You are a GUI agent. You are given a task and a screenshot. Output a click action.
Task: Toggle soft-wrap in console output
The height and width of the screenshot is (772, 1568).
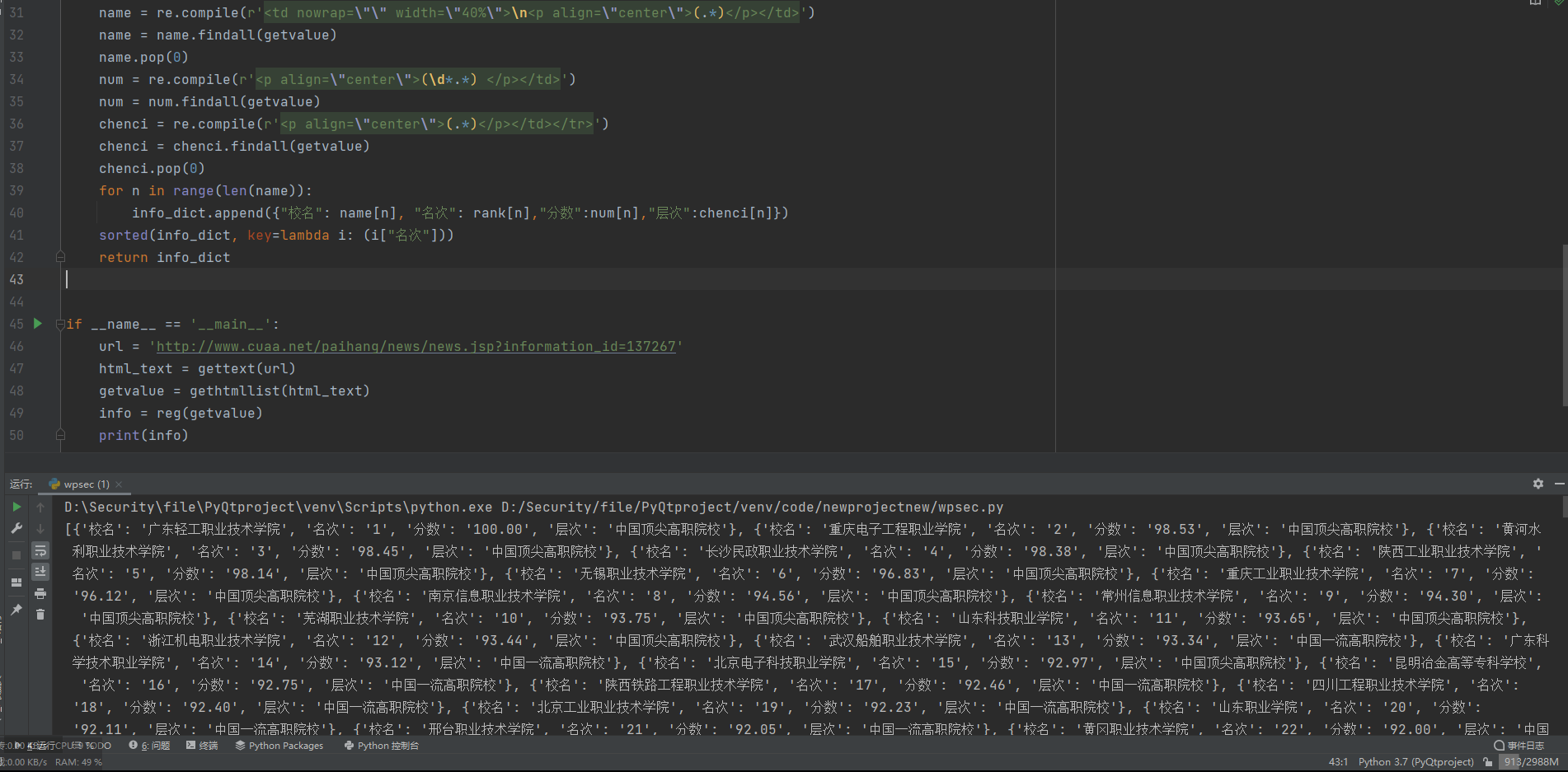point(40,550)
